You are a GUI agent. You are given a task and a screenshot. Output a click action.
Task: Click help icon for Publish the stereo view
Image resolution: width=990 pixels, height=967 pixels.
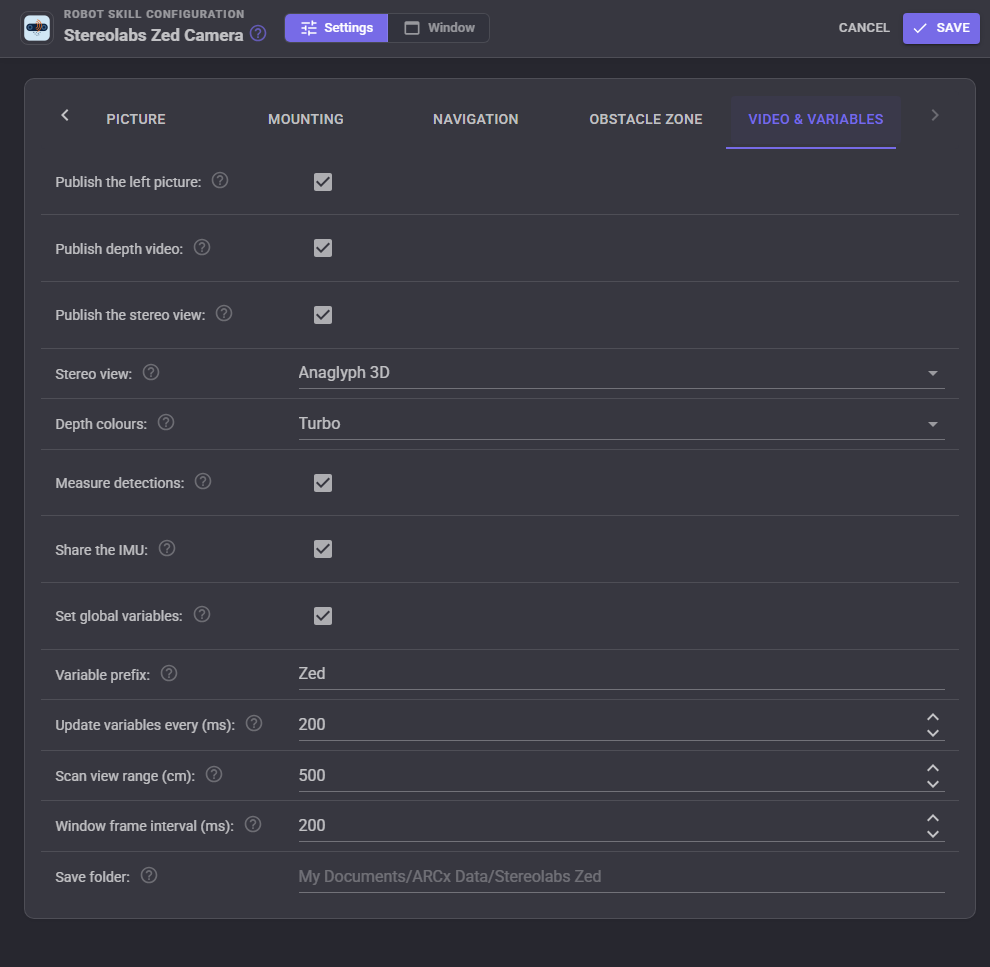click(x=224, y=314)
